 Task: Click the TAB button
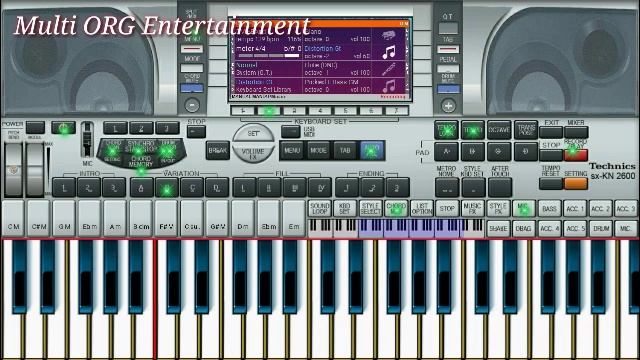pos(345,151)
